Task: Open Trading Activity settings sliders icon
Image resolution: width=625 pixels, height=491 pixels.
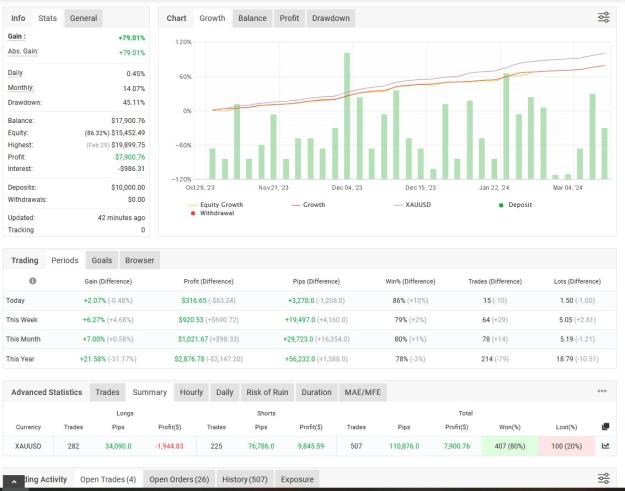Action: pos(603,478)
